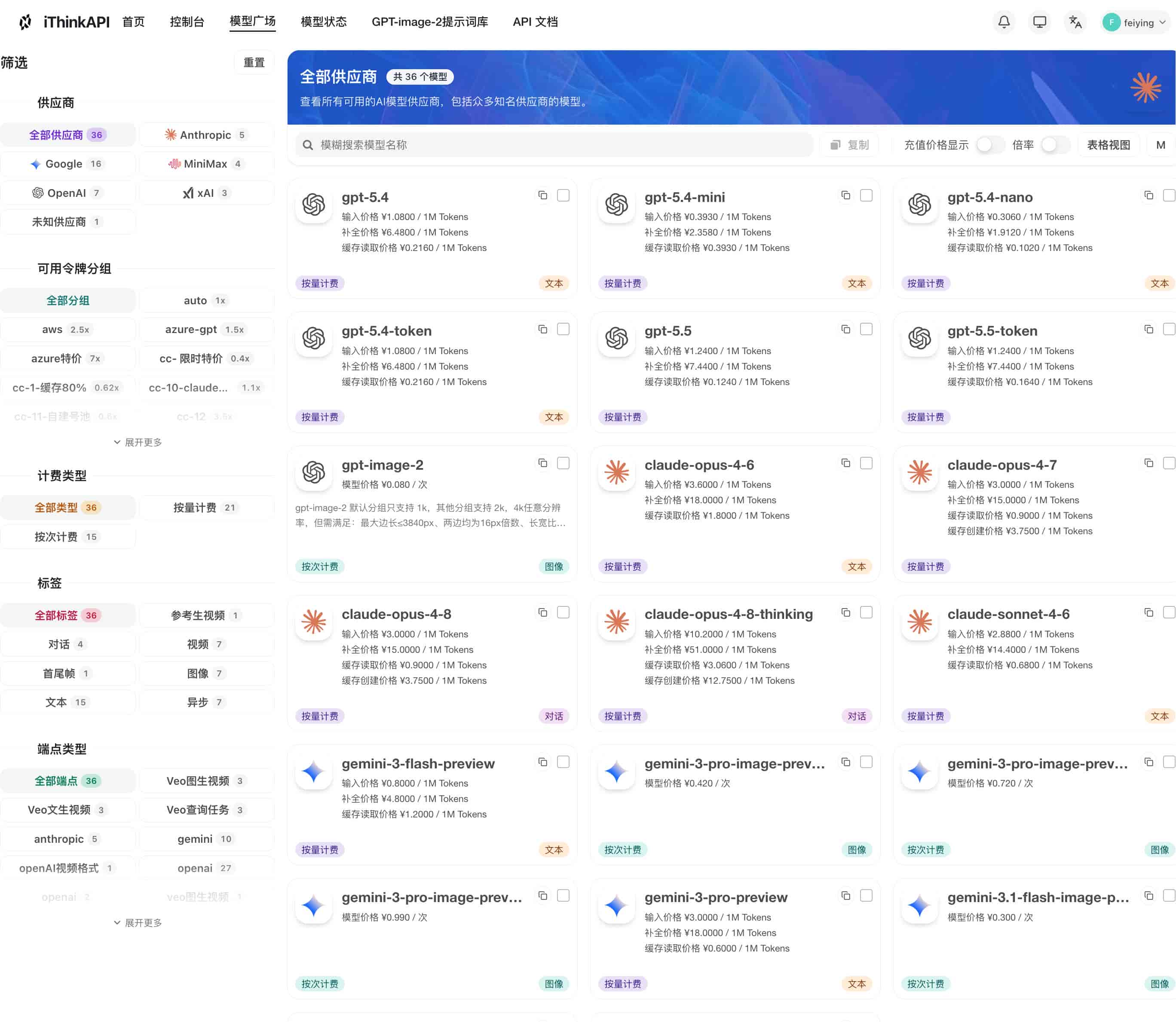Copy the claude-opus-4-8 model name icon
1176x1022 pixels.
pyautogui.click(x=542, y=612)
